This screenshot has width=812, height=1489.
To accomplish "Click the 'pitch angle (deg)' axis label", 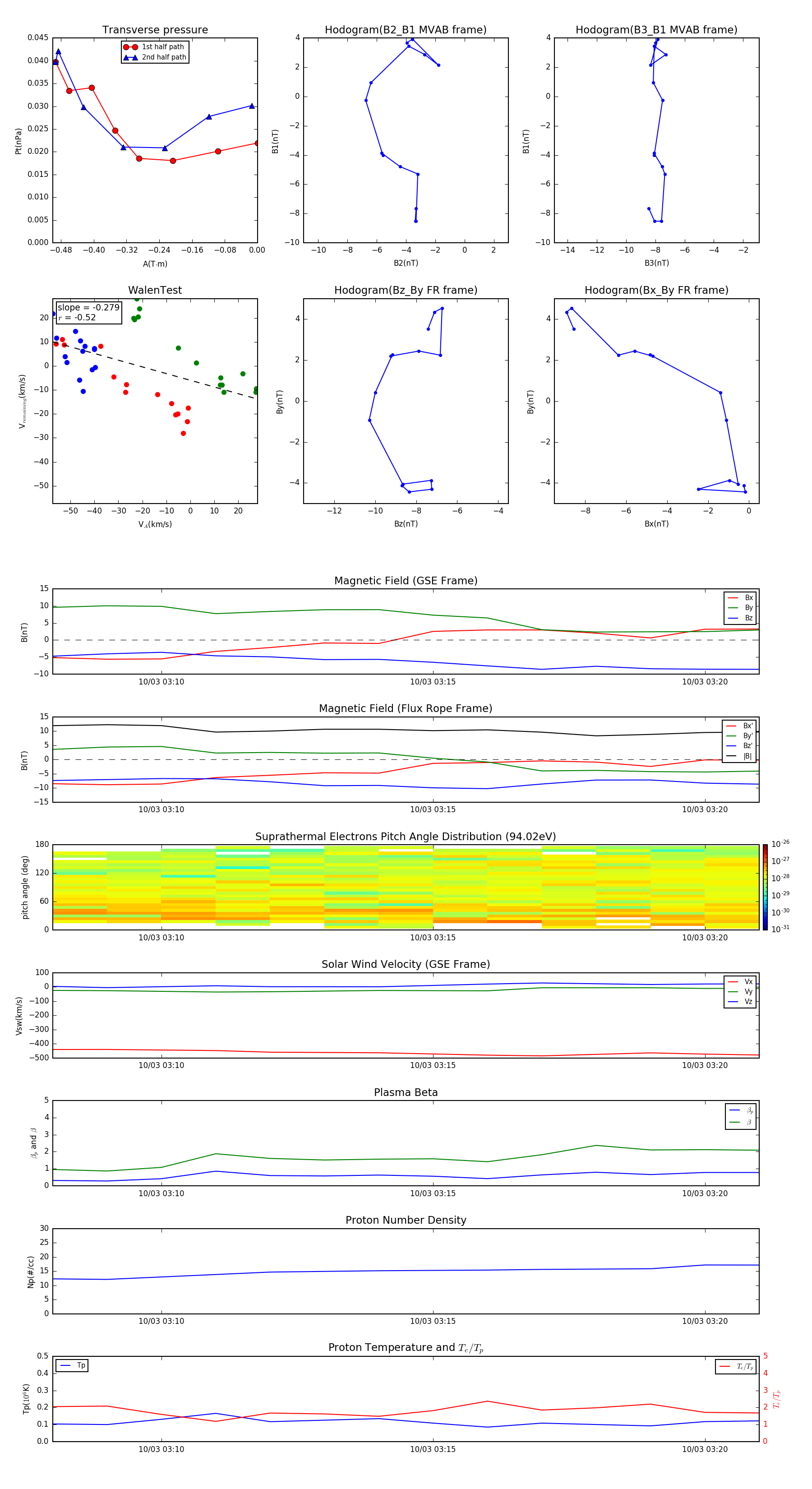I will 25,887.
